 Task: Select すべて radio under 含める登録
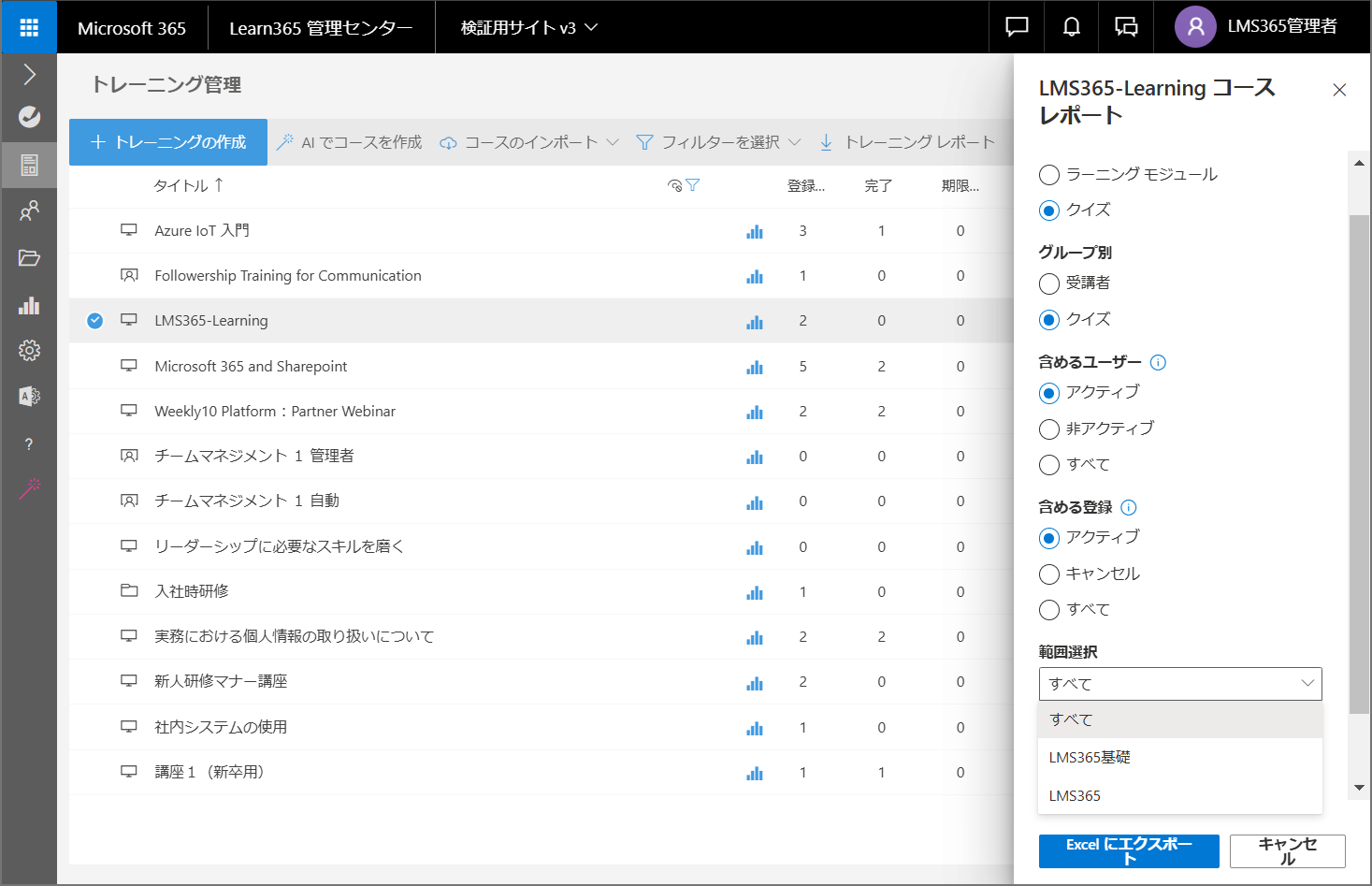[1049, 610]
